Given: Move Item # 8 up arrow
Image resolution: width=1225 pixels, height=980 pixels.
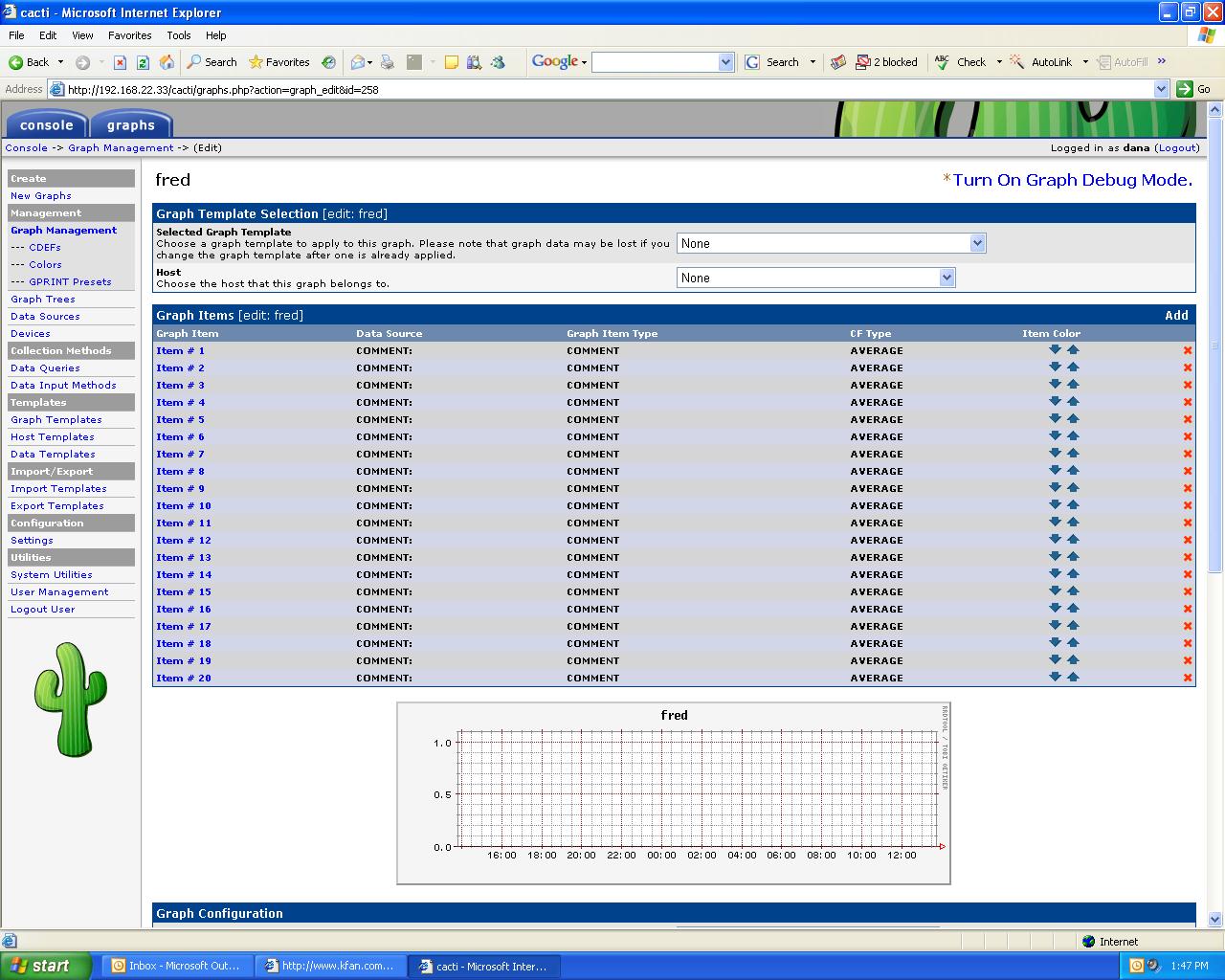Looking at the screenshot, I should click(x=1073, y=470).
